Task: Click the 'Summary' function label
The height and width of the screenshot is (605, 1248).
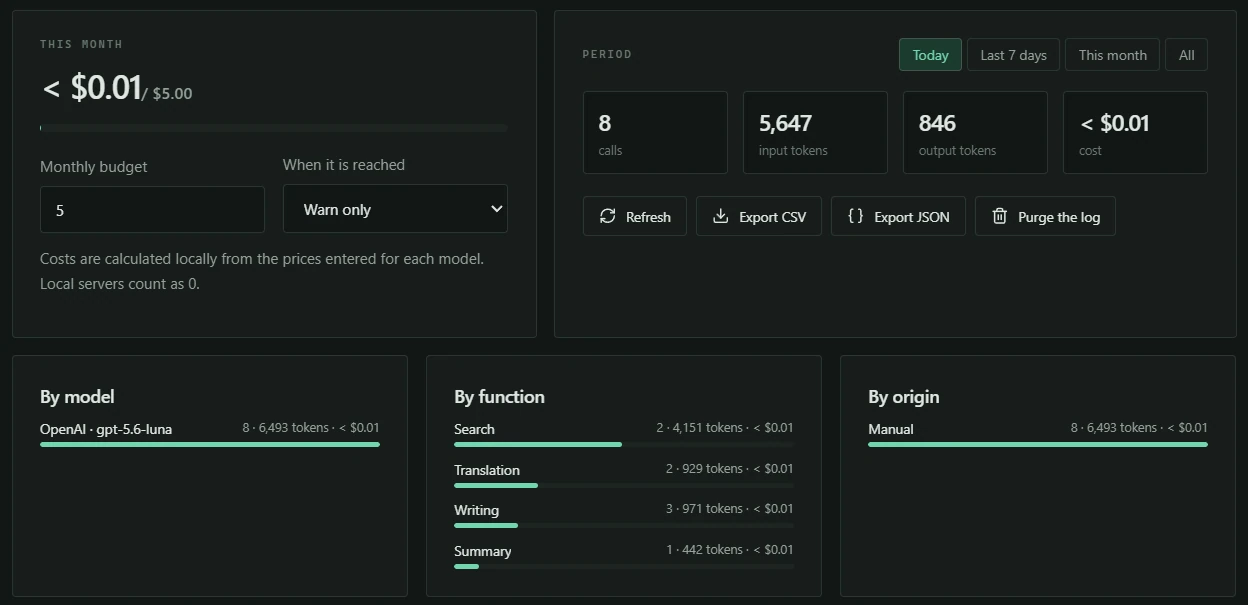Action: pyautogui.click(x=482, y=551)
